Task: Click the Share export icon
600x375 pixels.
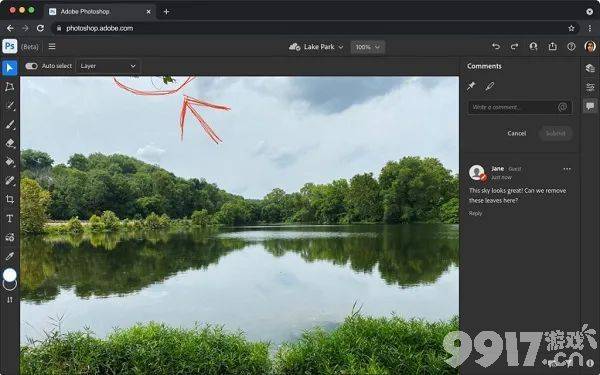Action: (x=552, y=46)
